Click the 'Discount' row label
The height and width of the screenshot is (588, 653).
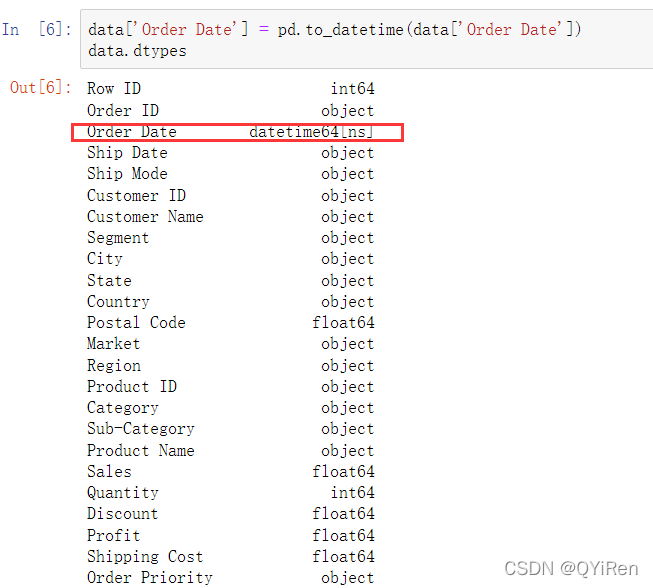click(122, 513)
